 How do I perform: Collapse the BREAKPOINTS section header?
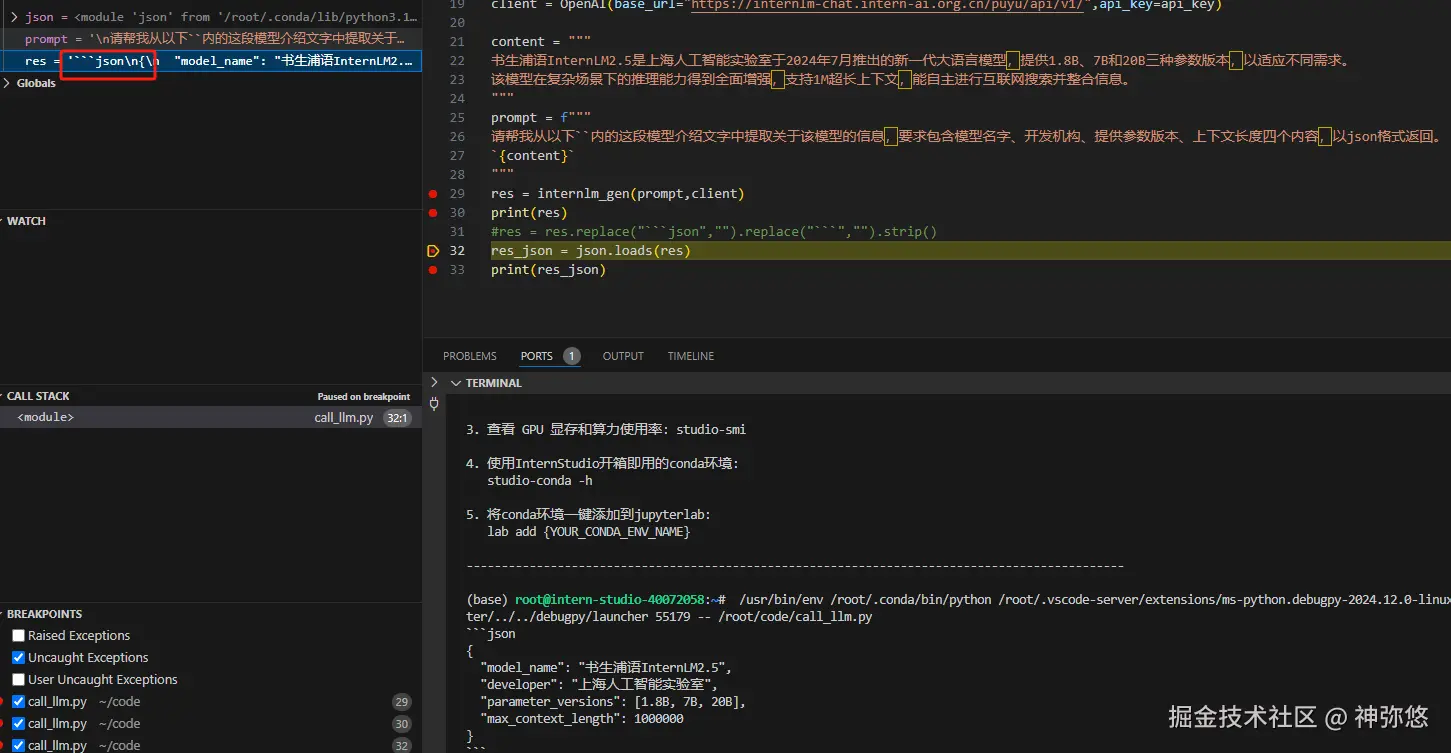coord(44,614)
